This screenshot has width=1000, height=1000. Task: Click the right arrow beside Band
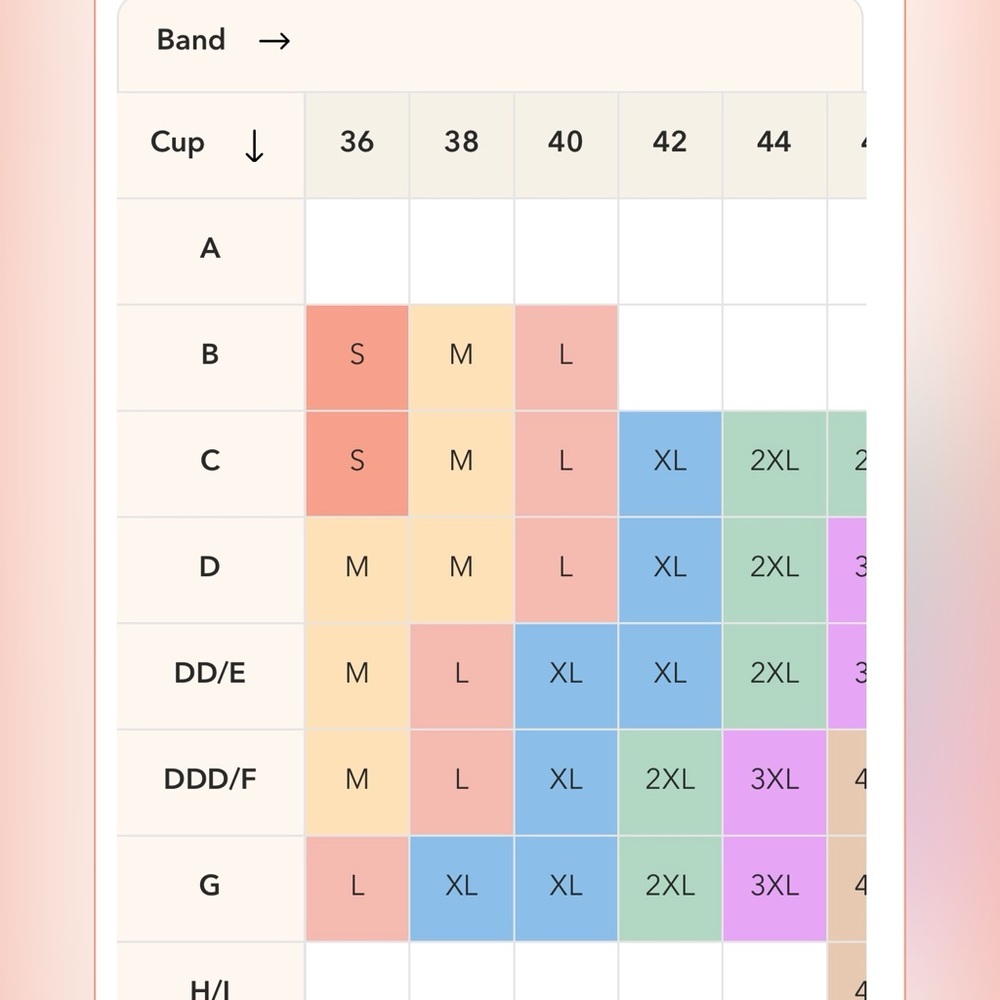pos(274,41)
